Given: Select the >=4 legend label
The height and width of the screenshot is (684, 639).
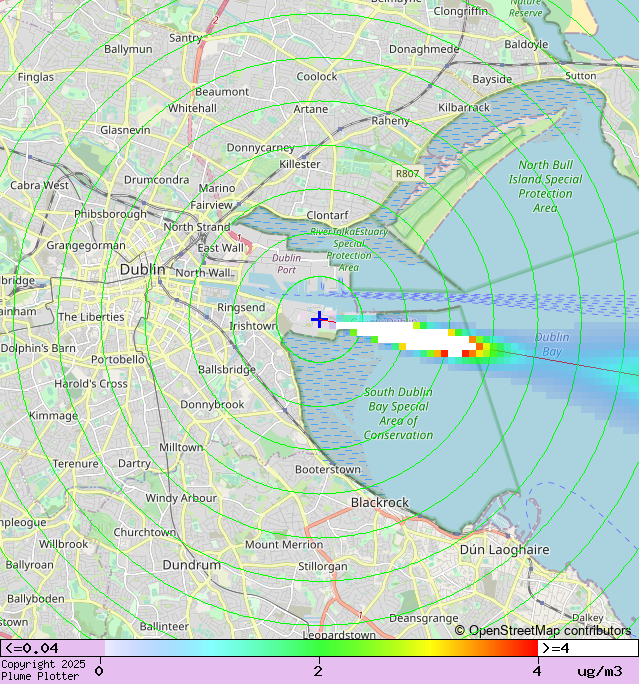Looking at the screenshot, I should pyautogui.click(x=556, y=648).
